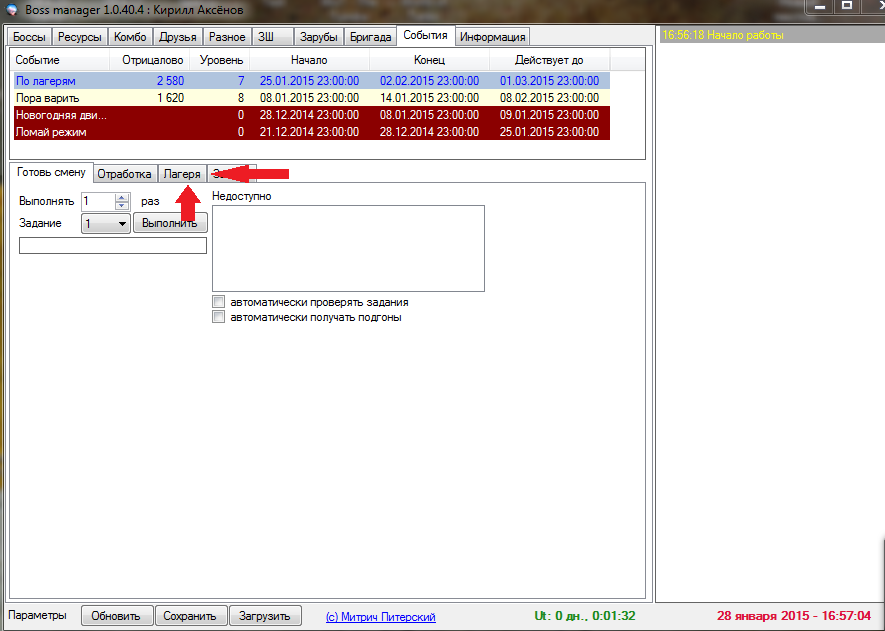Click the Boss manager app icon in title bar
The image size is (885, 631).
(10, 9)
